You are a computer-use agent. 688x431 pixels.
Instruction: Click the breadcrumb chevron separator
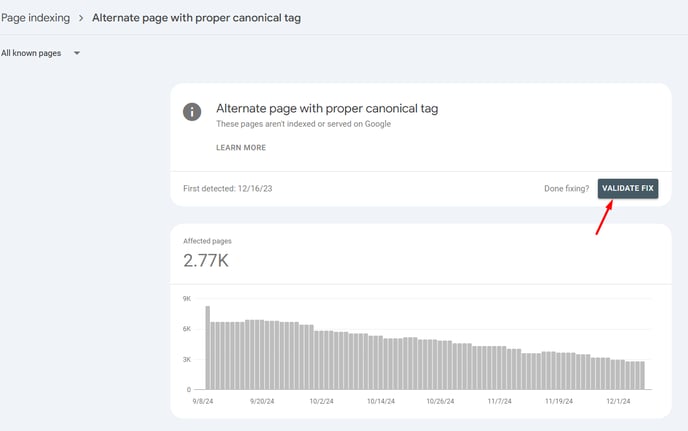[81, 18]
